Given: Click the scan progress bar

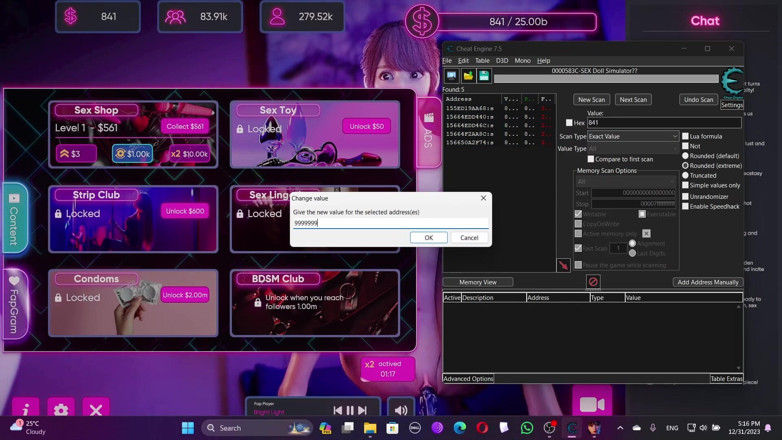Looking at the screenshot, I should coord(606,79).
